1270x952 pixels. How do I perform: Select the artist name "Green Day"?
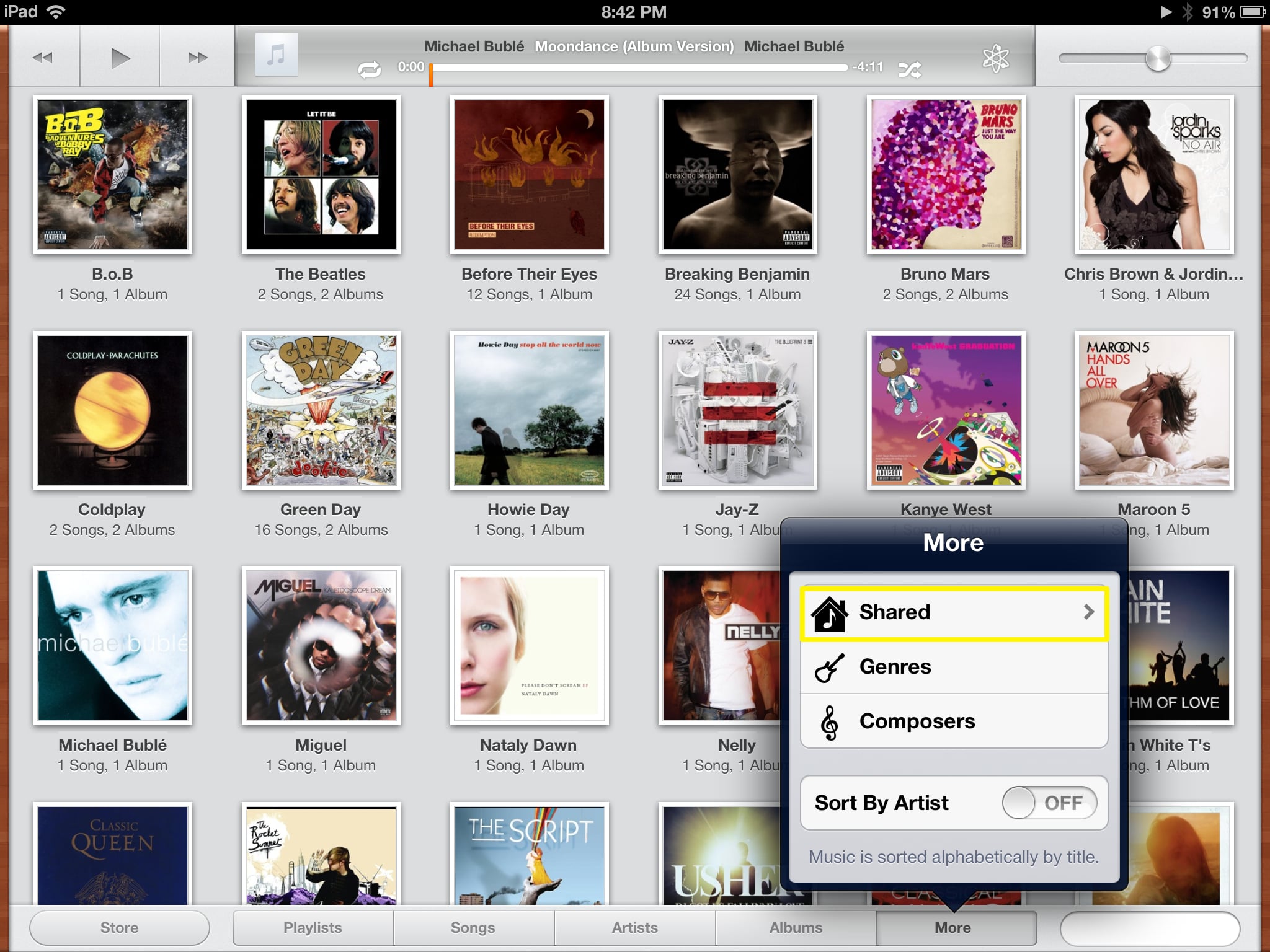(x=321, y=509)
